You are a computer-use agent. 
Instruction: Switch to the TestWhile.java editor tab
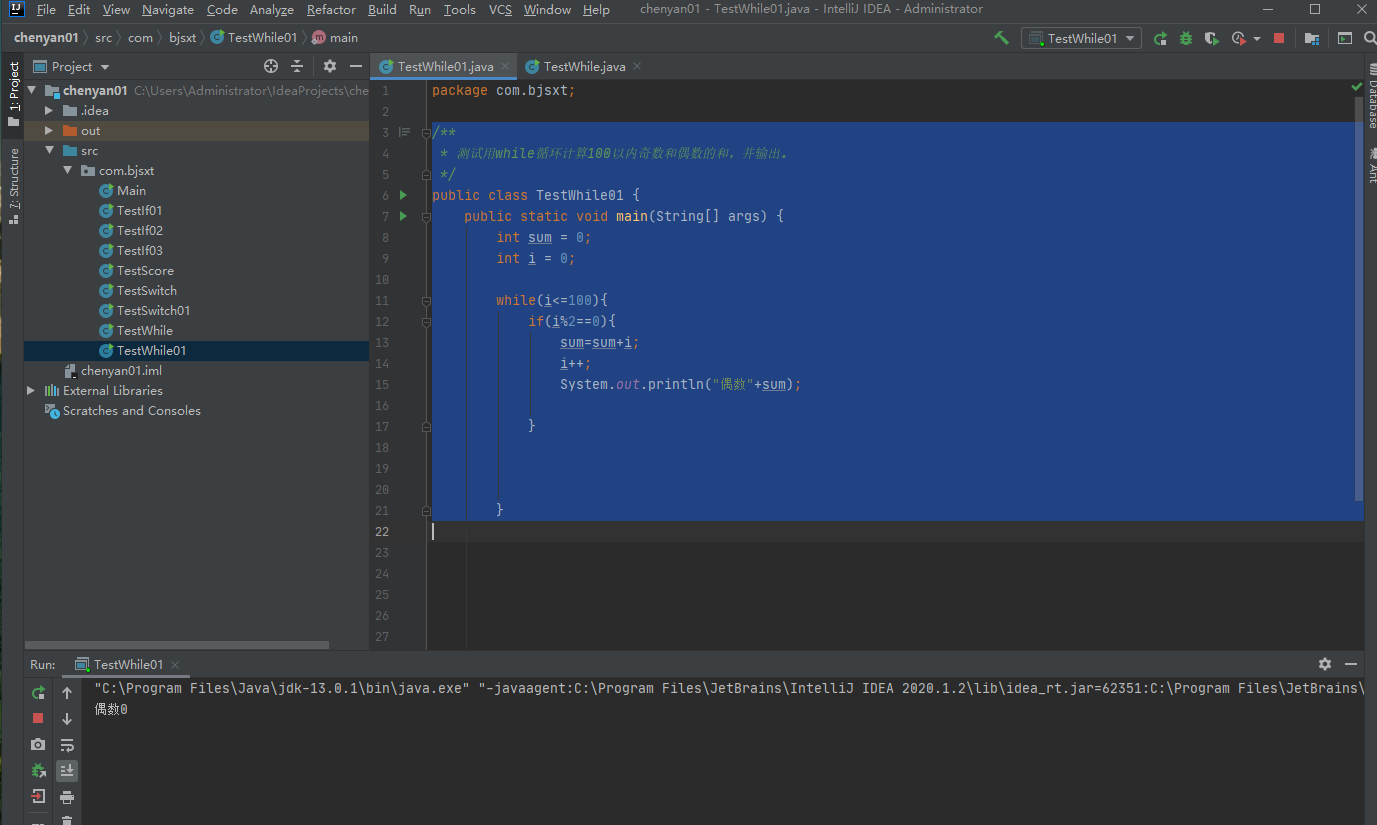click(x=584, y=66)
